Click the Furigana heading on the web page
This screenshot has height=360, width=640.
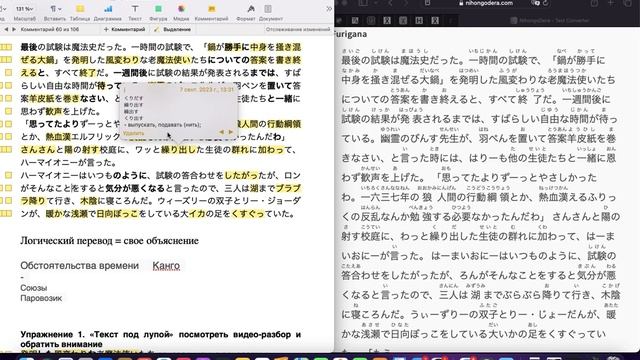[351, 34]
